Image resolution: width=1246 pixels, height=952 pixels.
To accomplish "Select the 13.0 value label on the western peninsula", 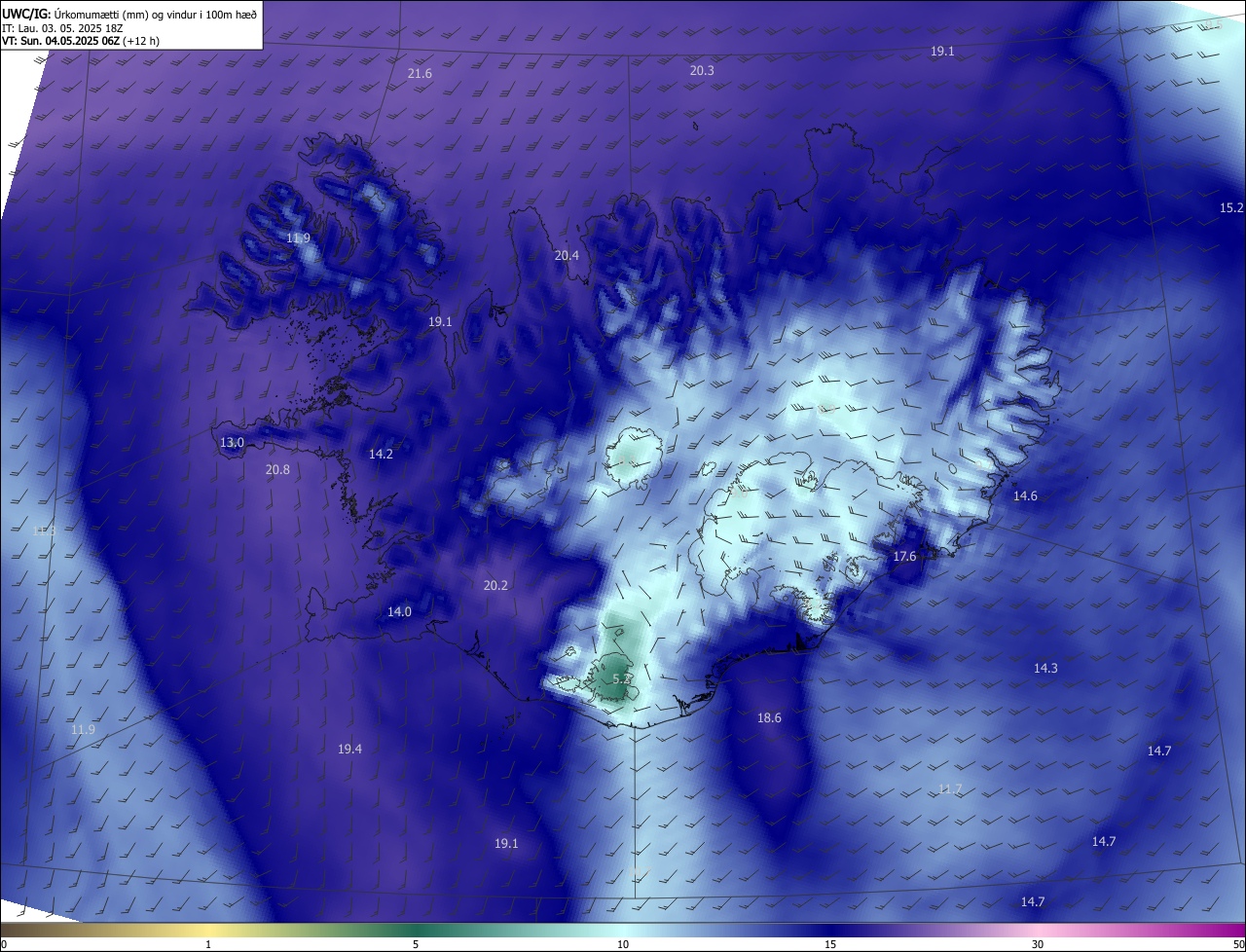I will 232,442.
